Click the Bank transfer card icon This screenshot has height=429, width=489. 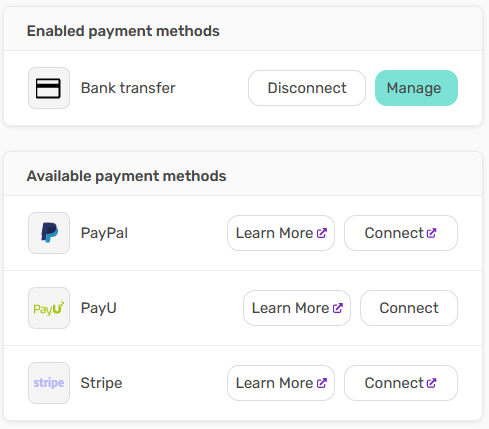point(49,88)
